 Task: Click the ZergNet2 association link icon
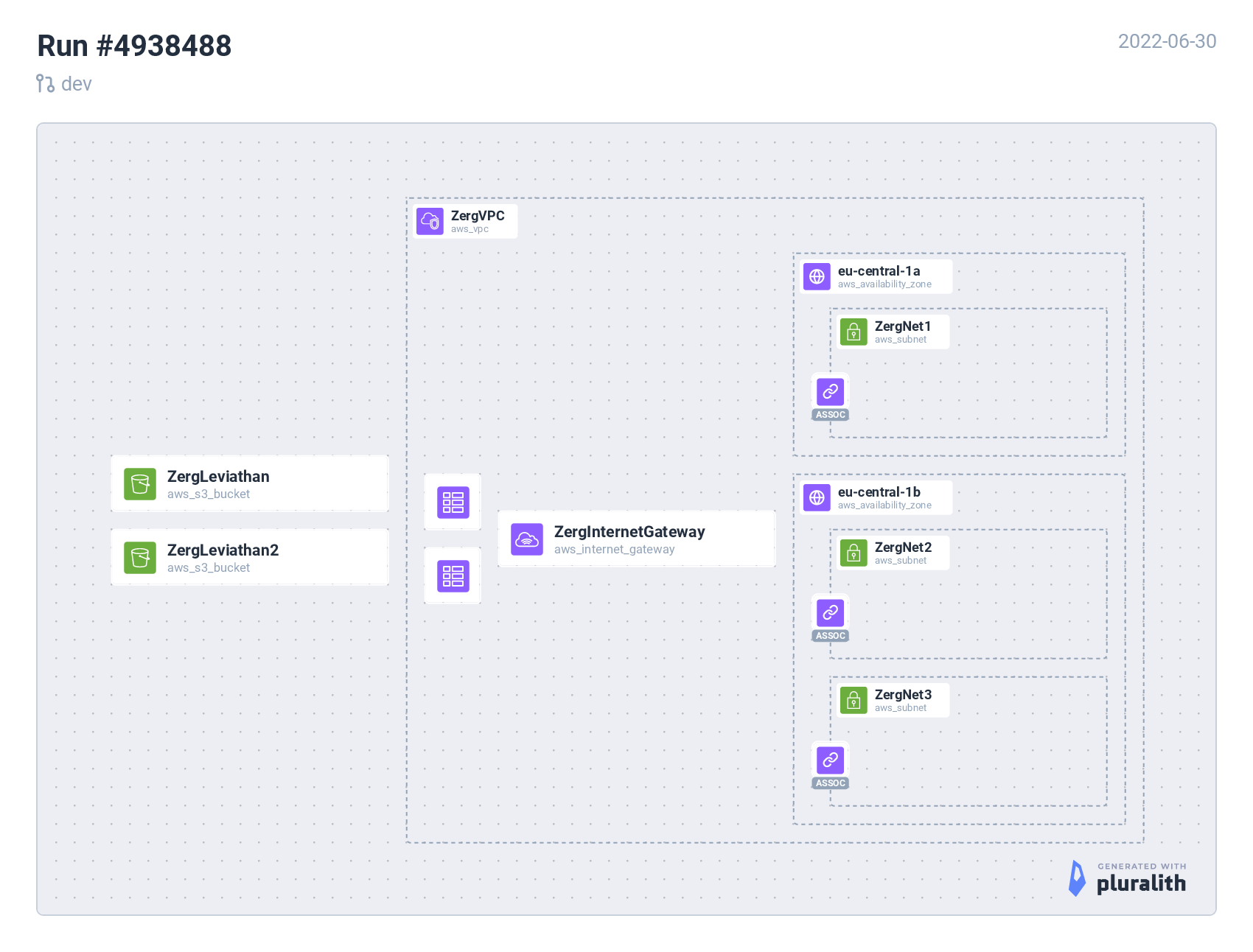(830, 613)
